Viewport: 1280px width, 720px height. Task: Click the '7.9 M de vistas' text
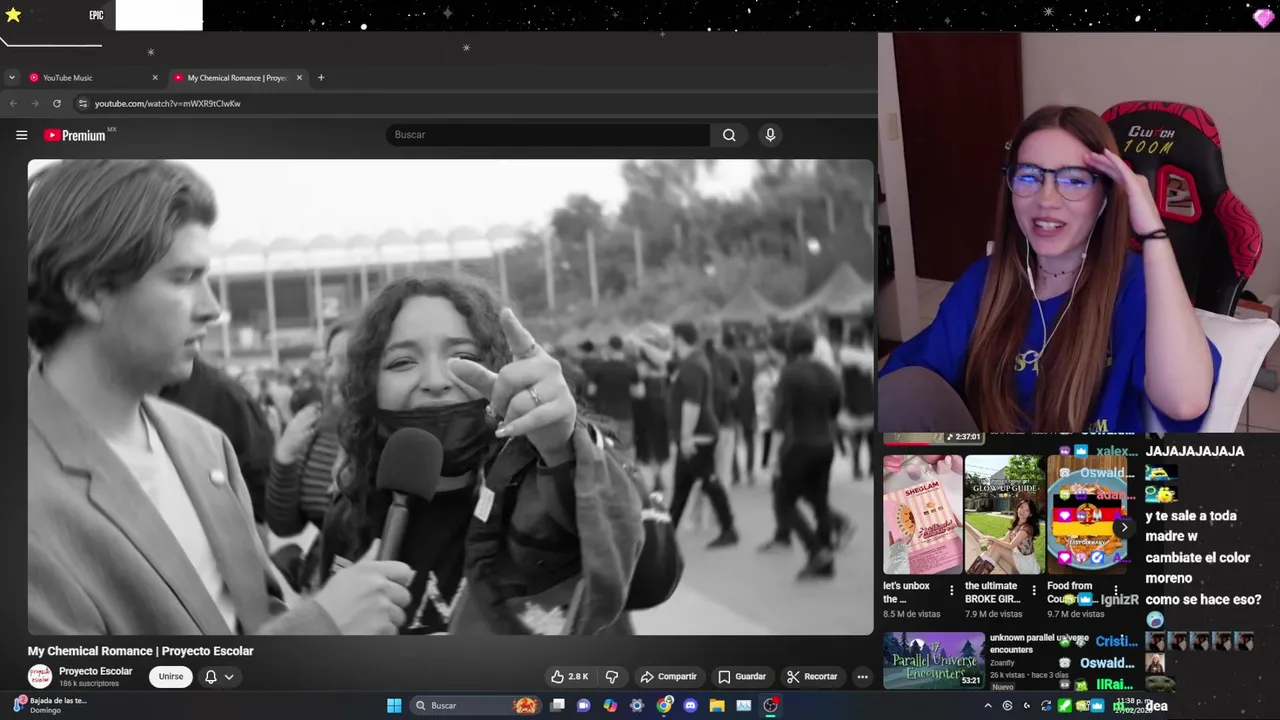(x=994, y=615)
